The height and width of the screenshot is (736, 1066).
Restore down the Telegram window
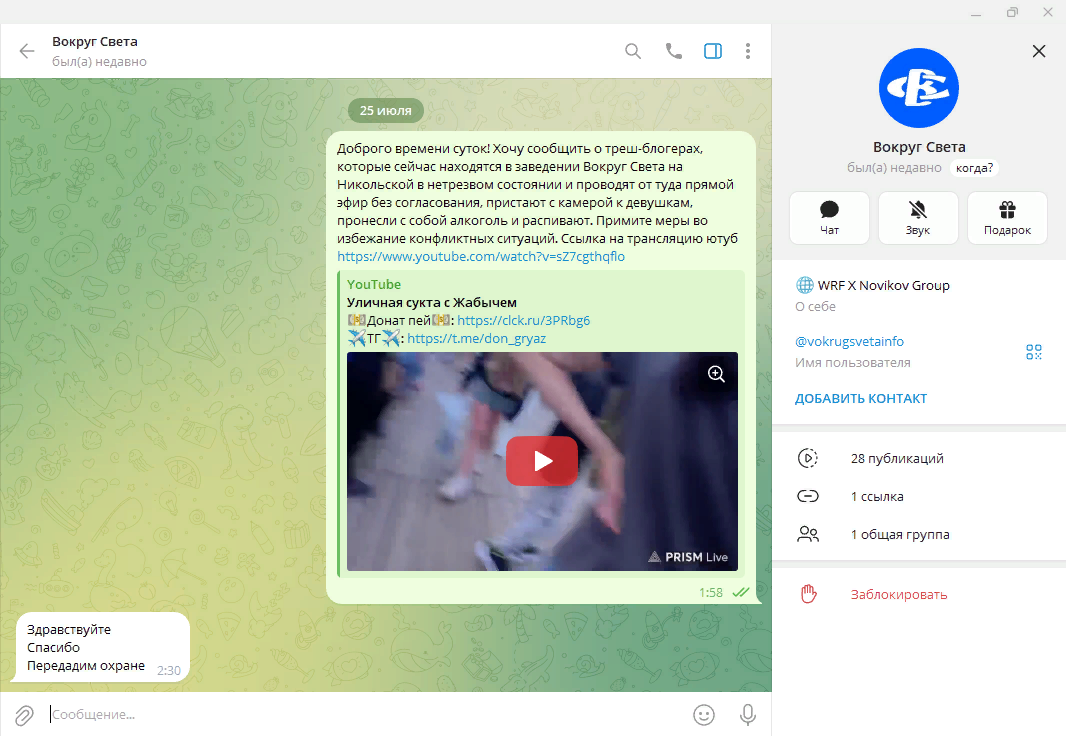point(1012,12)
